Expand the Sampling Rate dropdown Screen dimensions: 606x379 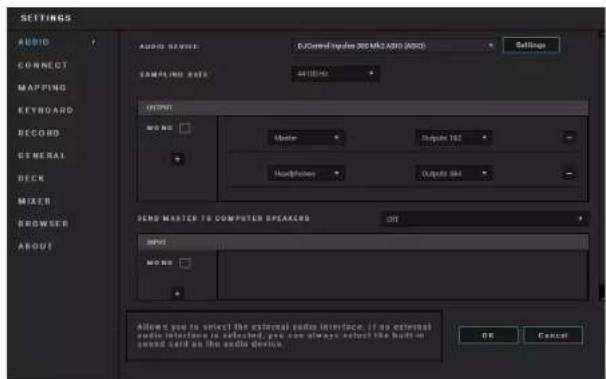point(335,73)
